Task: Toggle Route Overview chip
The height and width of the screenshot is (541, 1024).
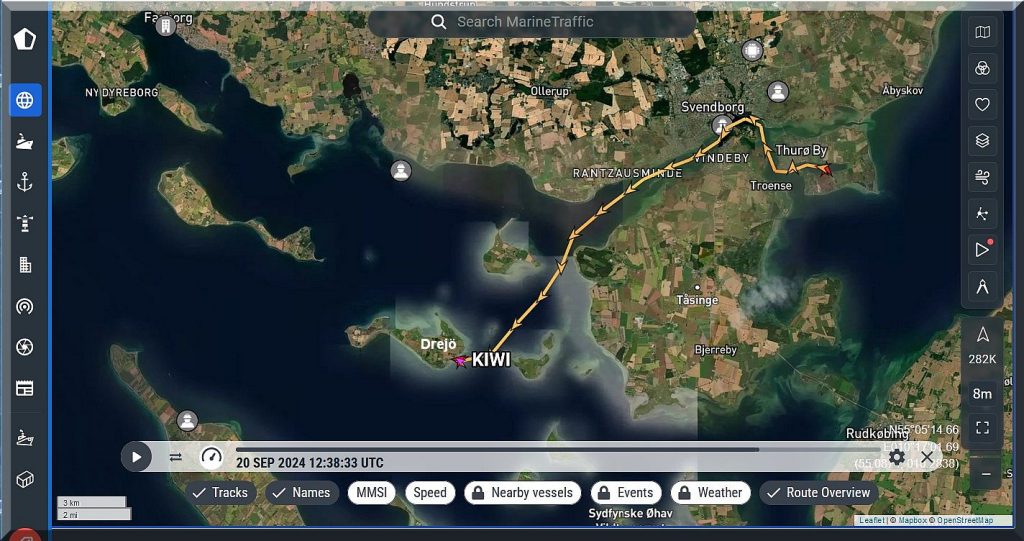Action: click(x=818, y=492)
